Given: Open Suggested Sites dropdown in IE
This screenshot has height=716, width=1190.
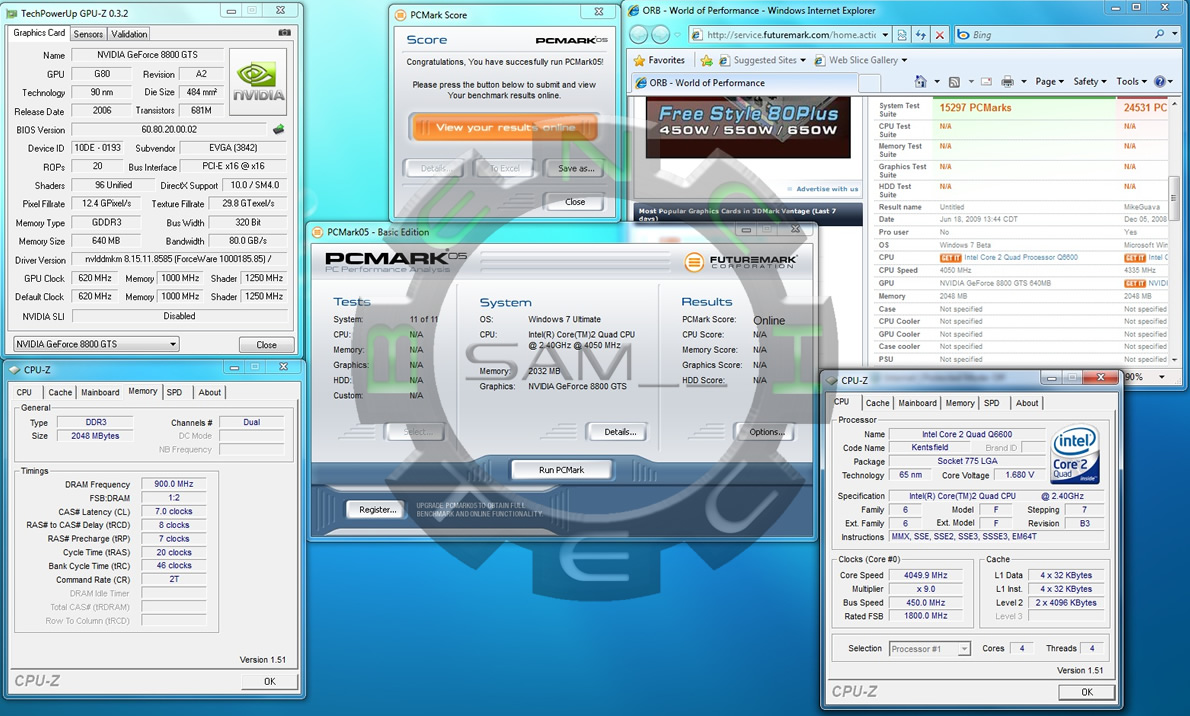Looking at the screenshot, I should click(x=803, y=60).
